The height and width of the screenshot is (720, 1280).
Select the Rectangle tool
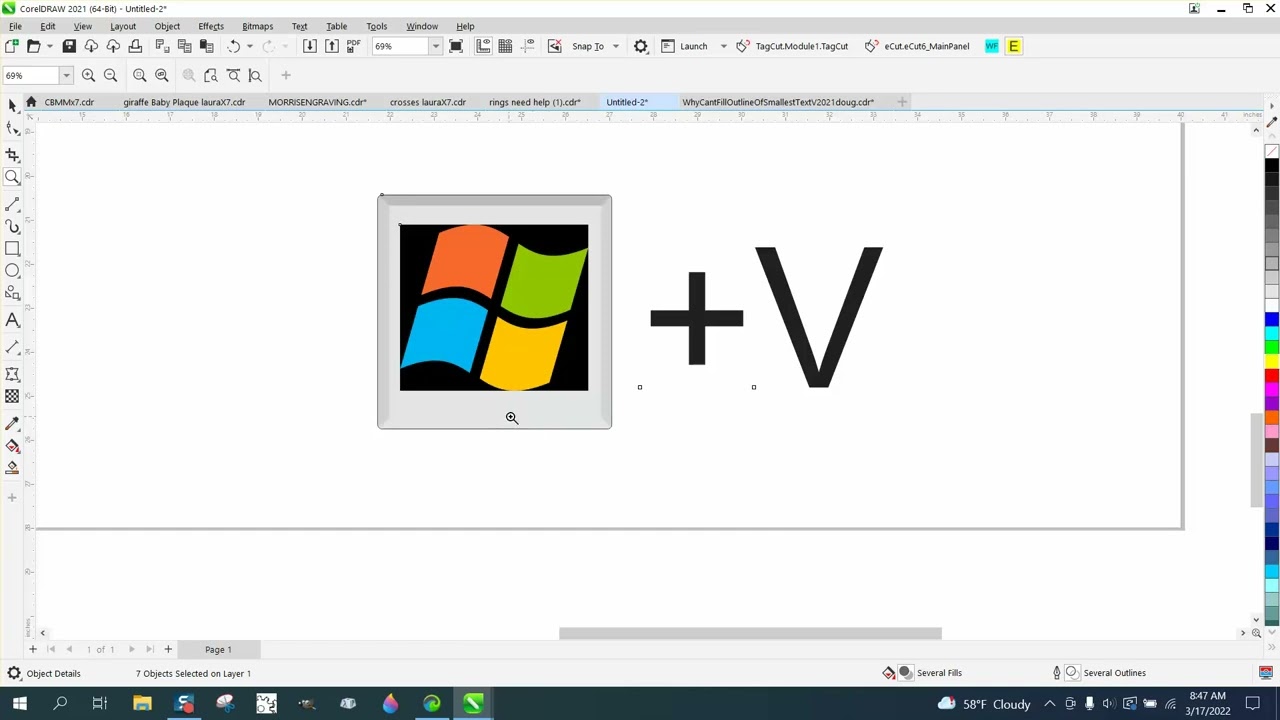[x=13, y=248]
